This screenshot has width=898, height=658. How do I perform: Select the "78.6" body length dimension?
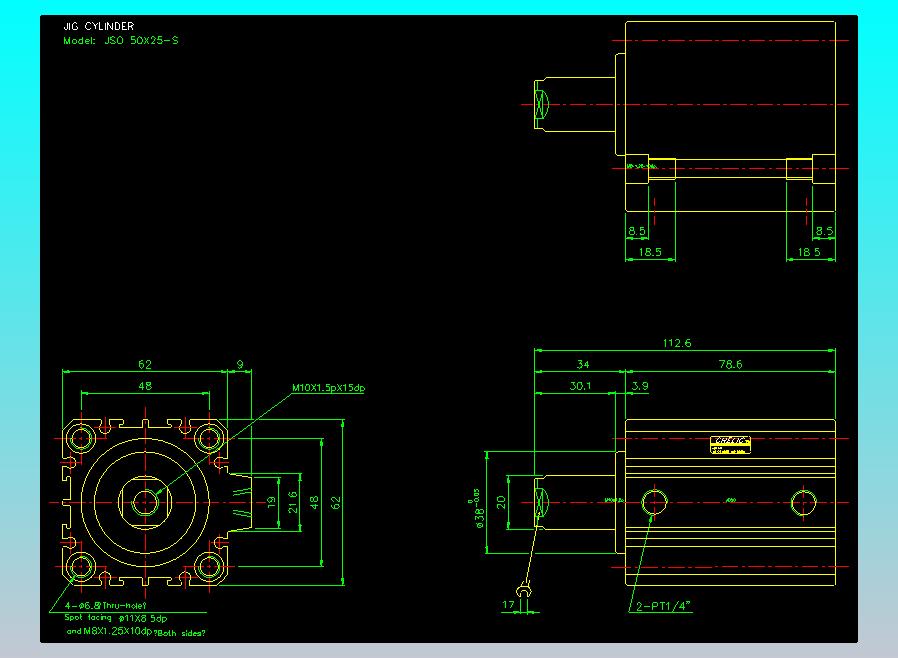[730, 364]
